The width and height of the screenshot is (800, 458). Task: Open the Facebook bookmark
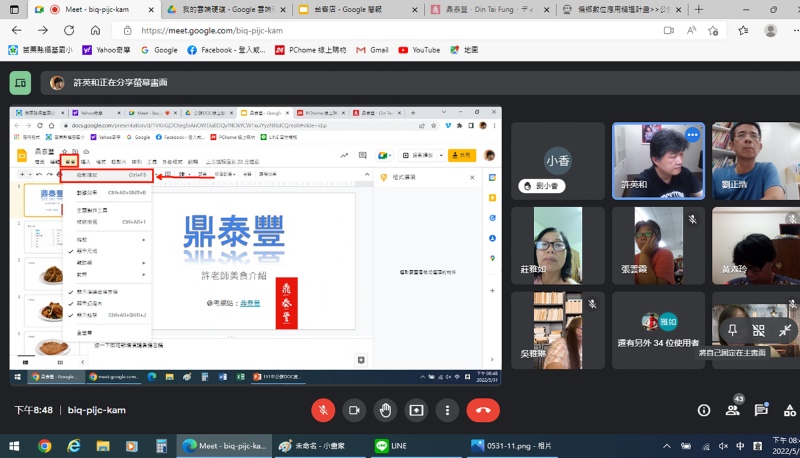click(226, 50)
